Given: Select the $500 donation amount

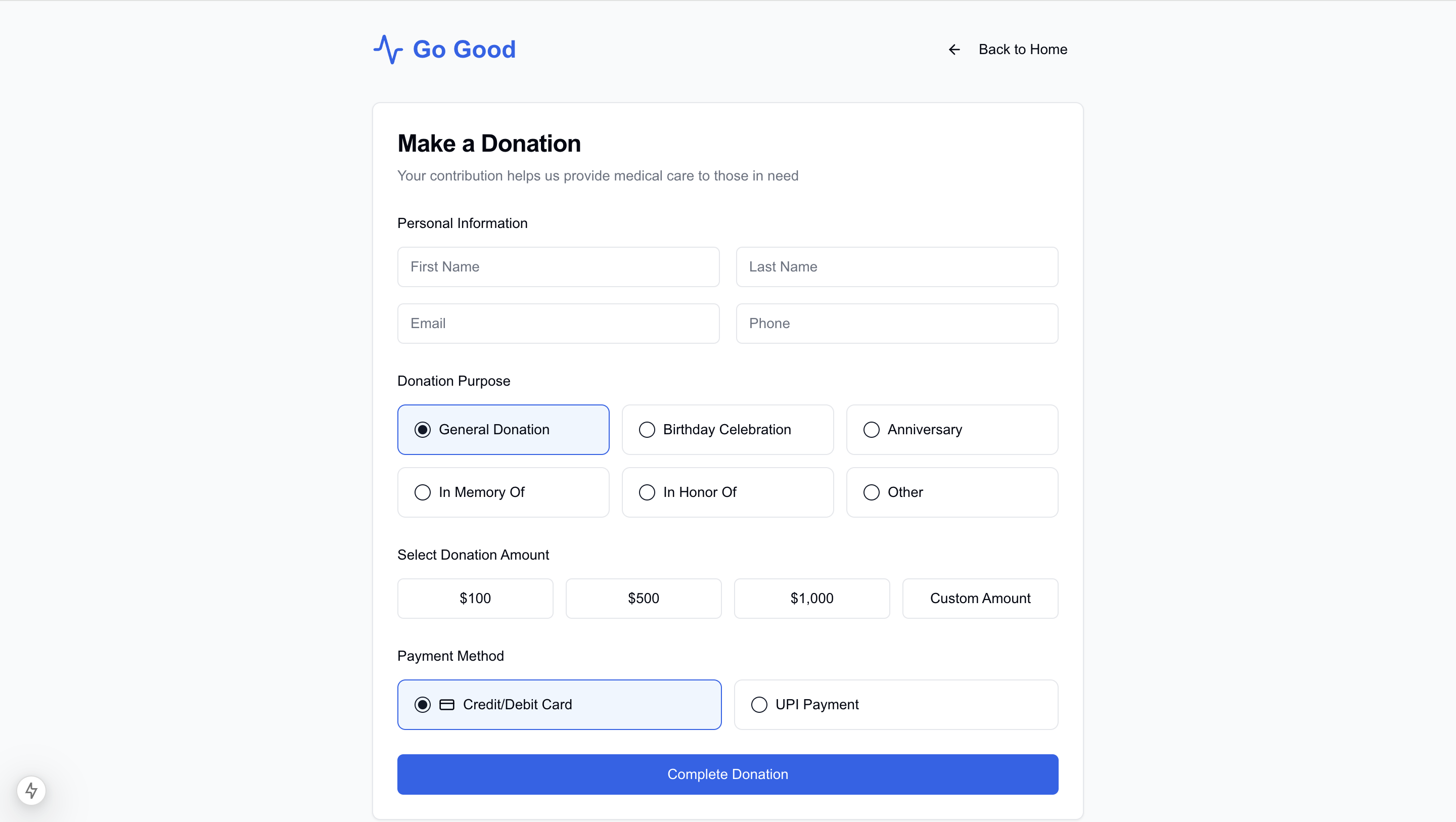Looking at the screenshot, I should (643, 598).
